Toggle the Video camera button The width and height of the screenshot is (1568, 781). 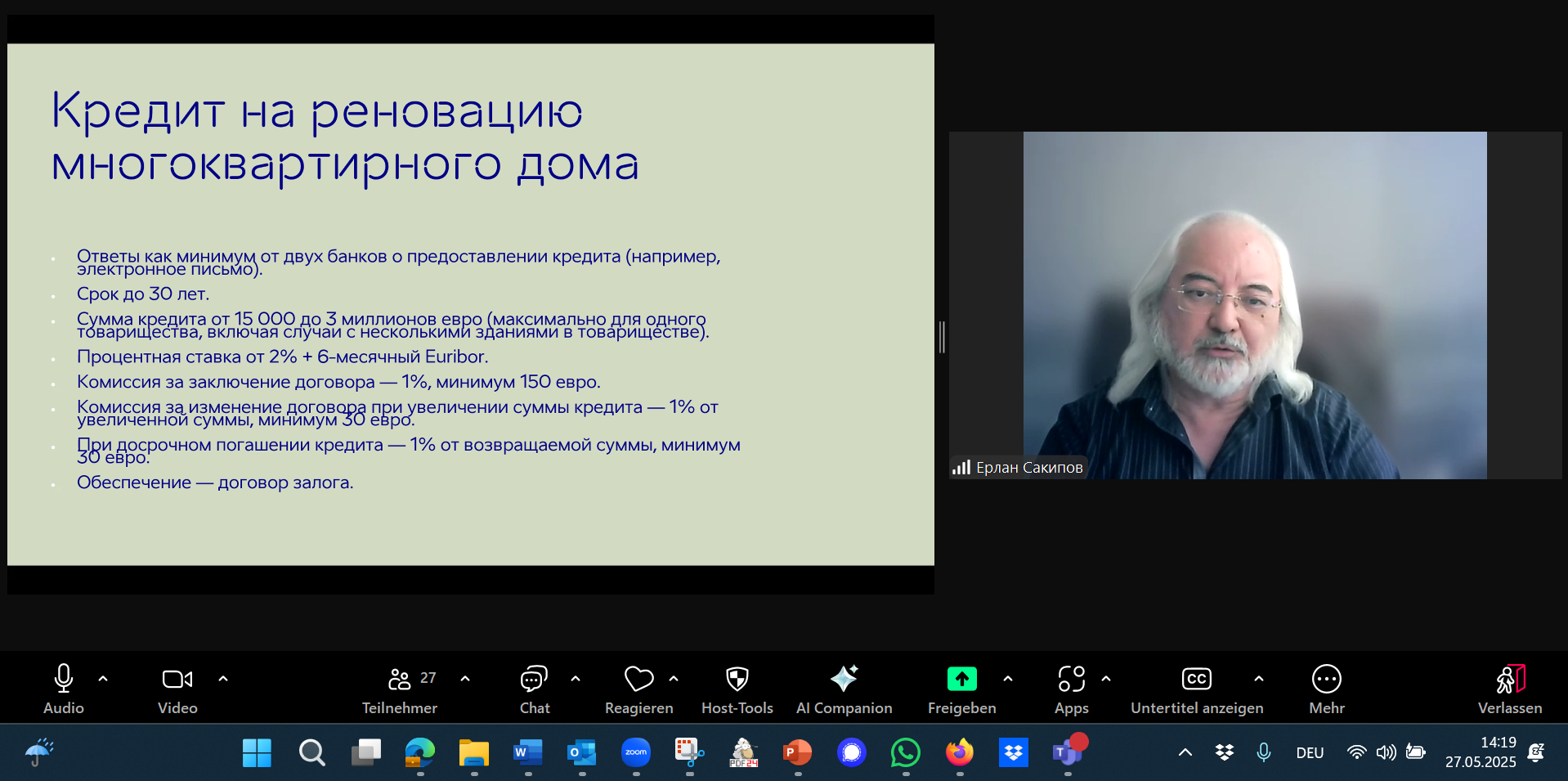[x=177, y=688]
